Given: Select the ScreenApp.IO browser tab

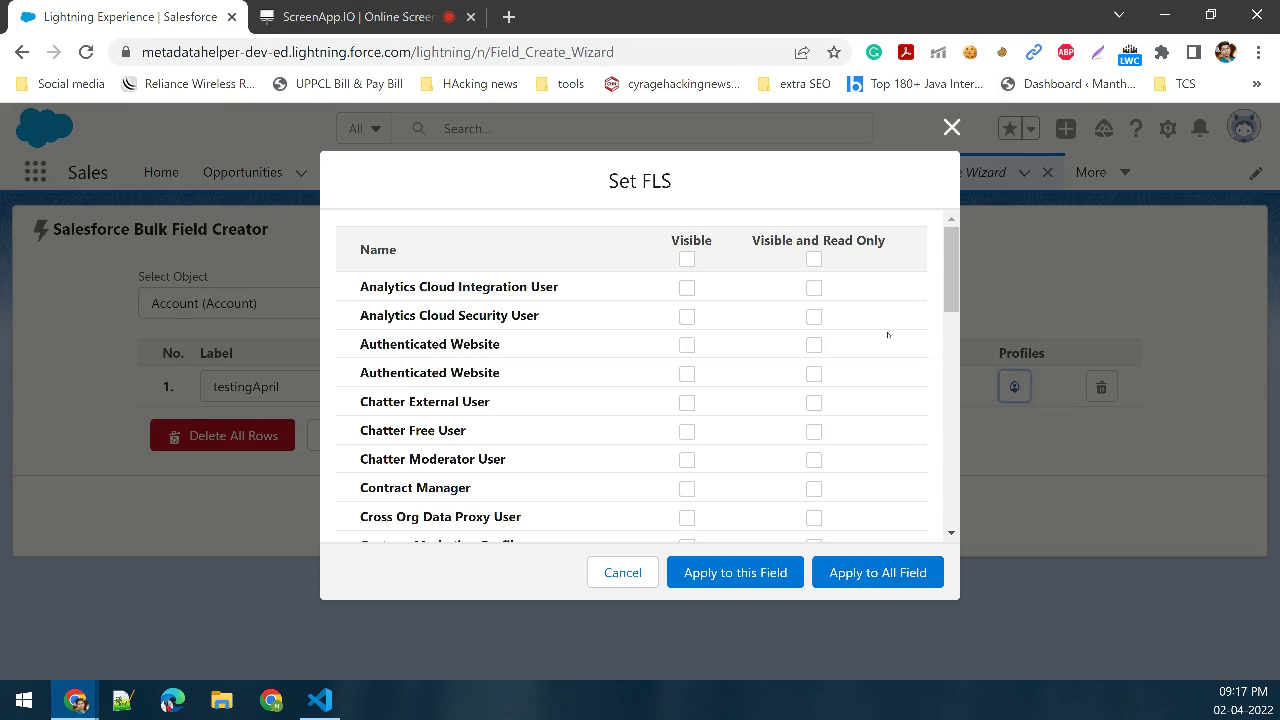Looking at the screenshot, I should pos(330,16).
